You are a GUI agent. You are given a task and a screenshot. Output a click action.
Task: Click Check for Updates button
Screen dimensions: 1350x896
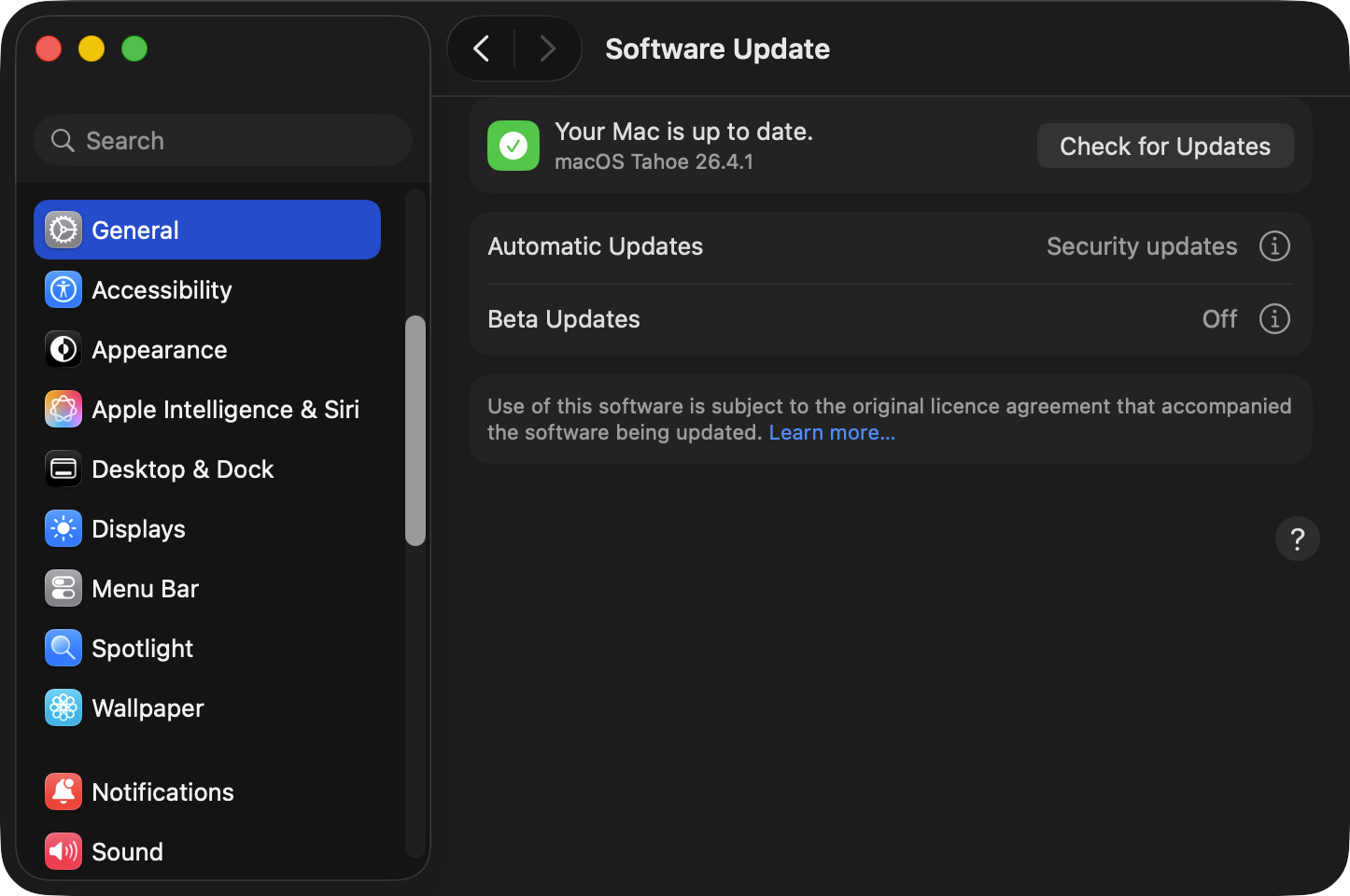click(1165, 146)
